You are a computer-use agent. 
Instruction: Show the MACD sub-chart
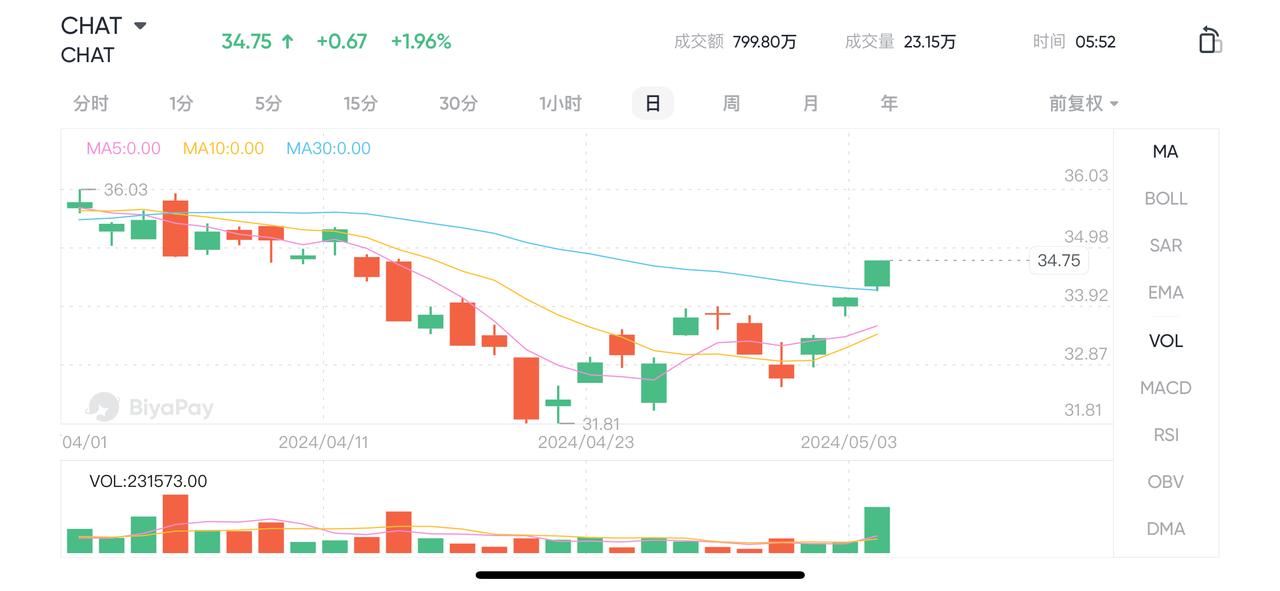1166,387
